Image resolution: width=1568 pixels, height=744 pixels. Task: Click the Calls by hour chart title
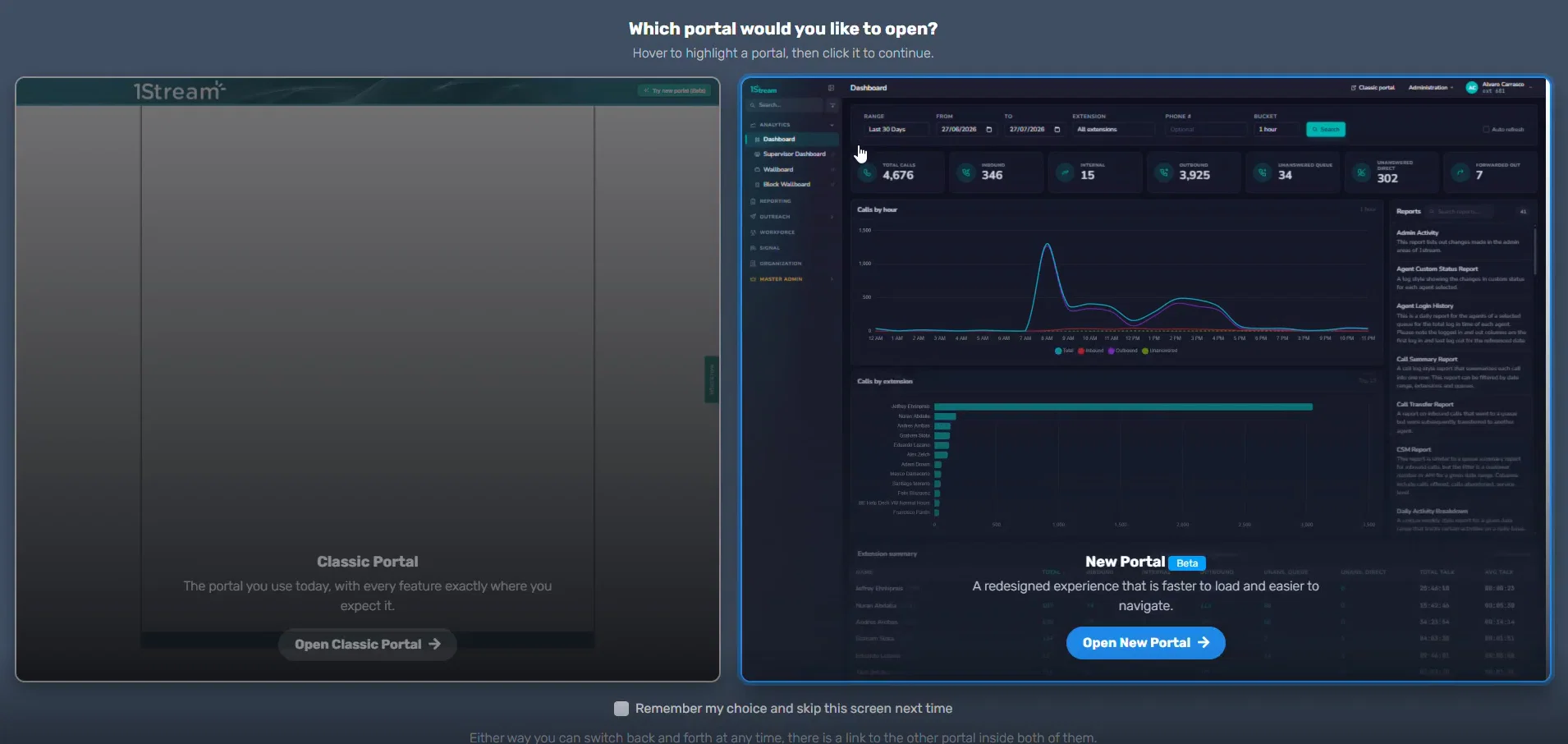tap(878, 210)
